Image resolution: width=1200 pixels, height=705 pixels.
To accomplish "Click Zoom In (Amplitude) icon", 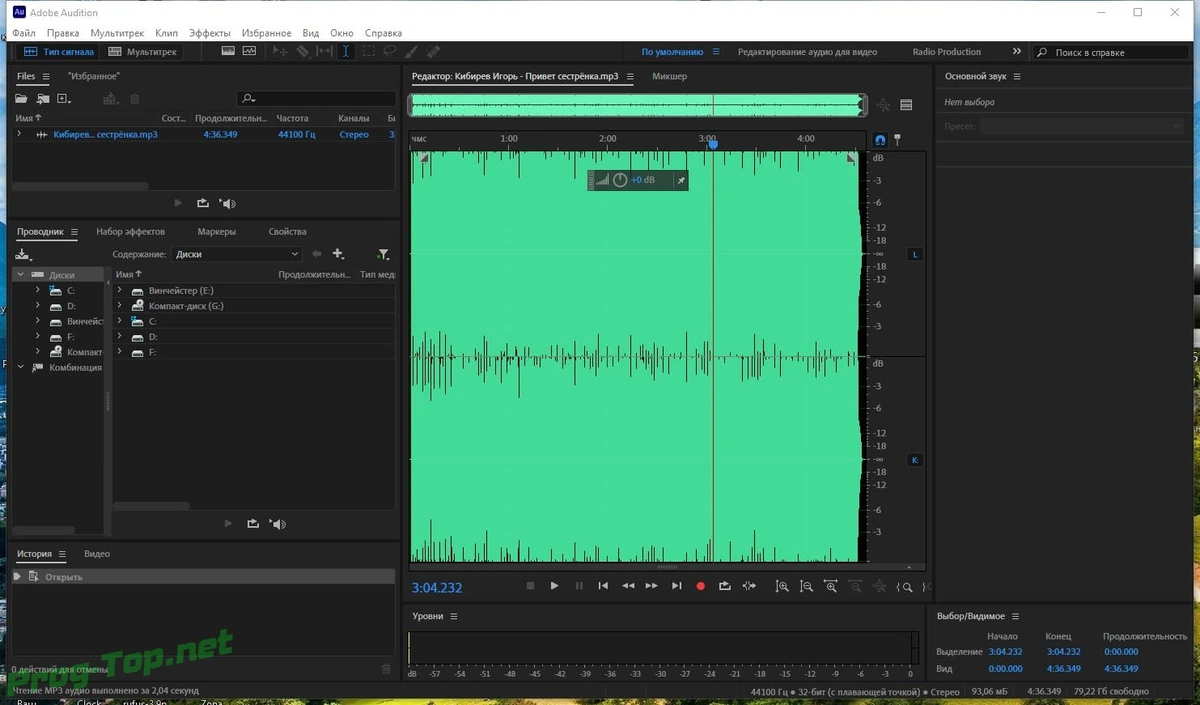I will pos(782,587).
